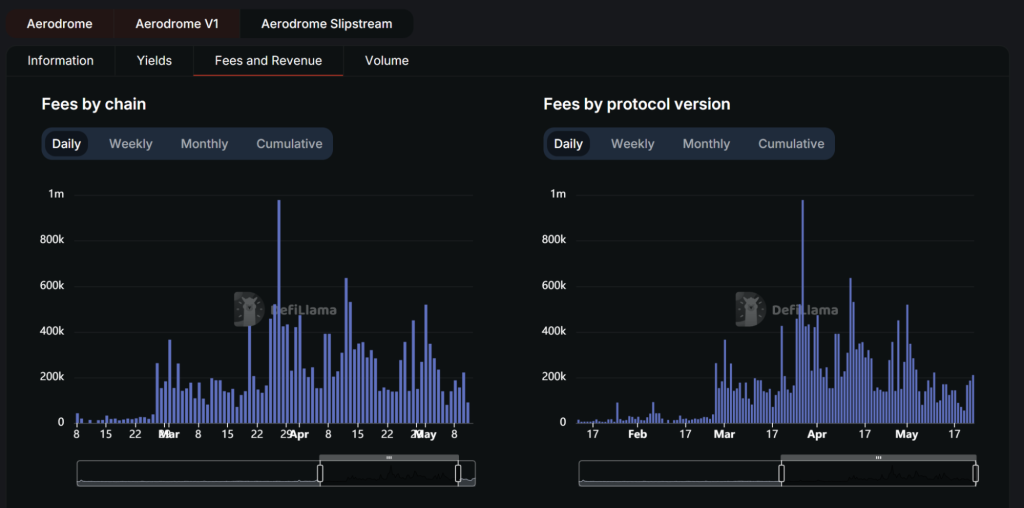Show Cumulative view for Fees by chain

(289, 144)
